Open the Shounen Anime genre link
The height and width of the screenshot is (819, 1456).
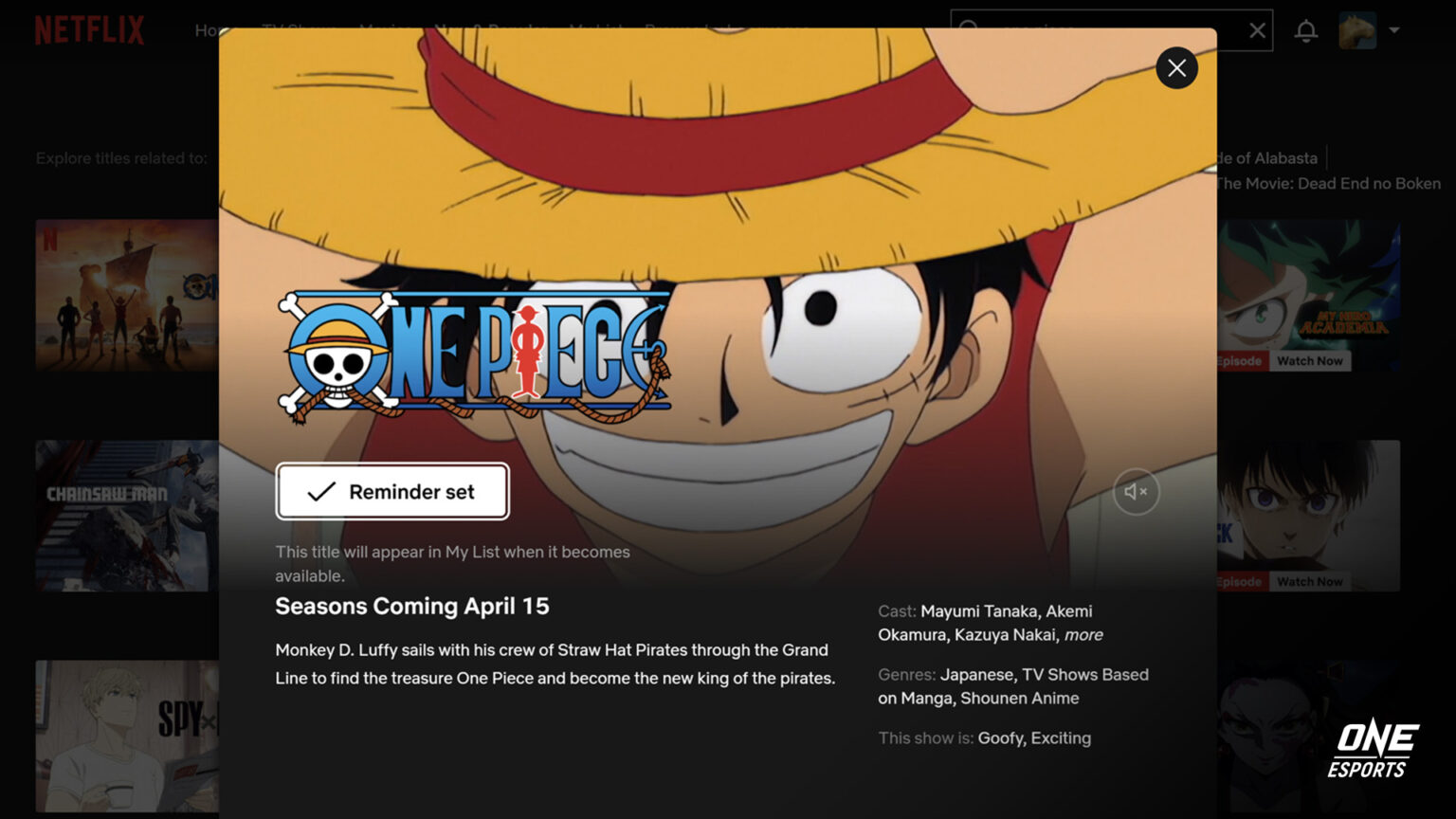coord(1020,699)
